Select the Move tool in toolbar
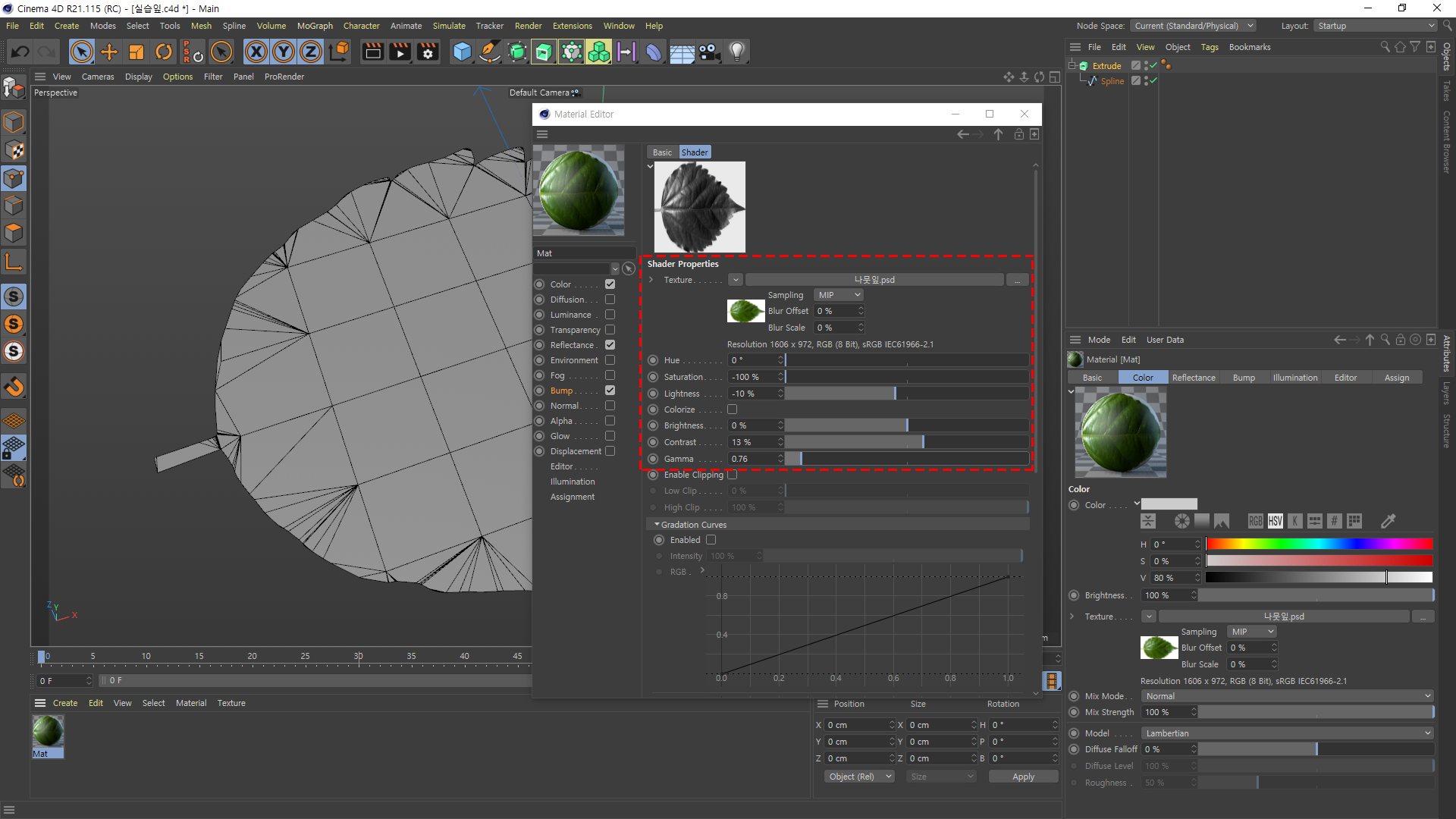 (x=109, y=52)
